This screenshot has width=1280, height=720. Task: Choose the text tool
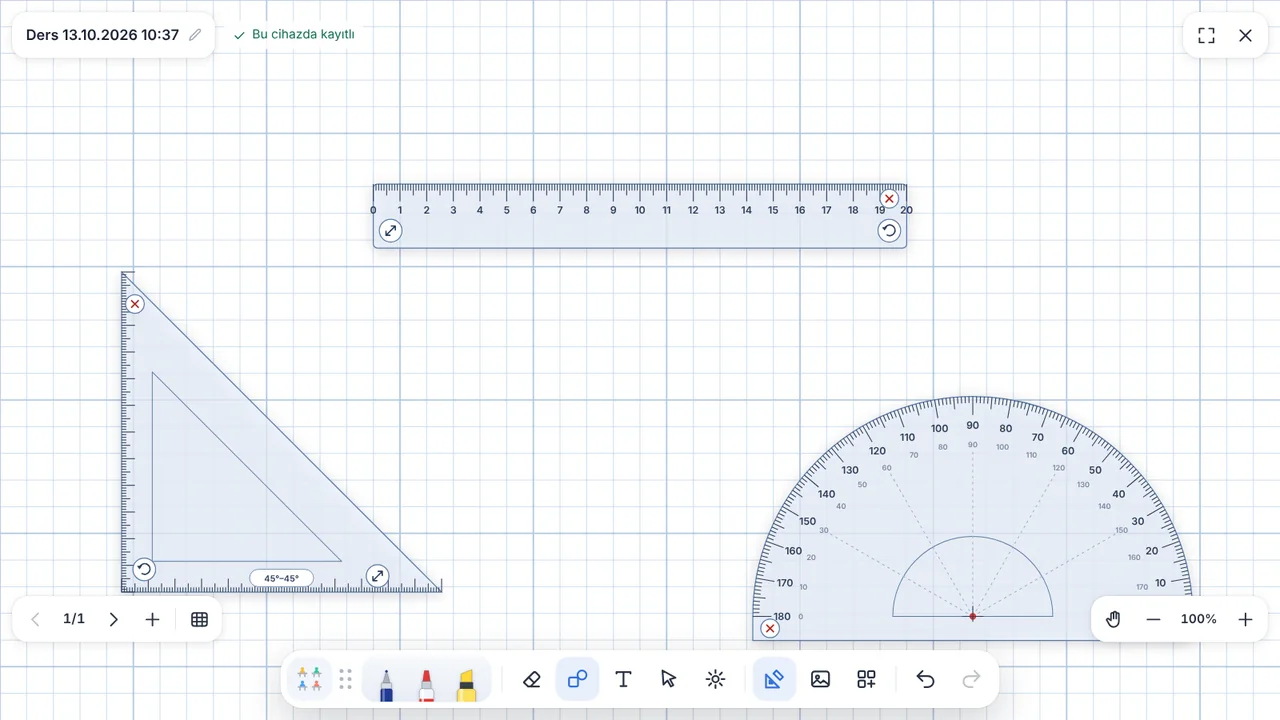623,680
